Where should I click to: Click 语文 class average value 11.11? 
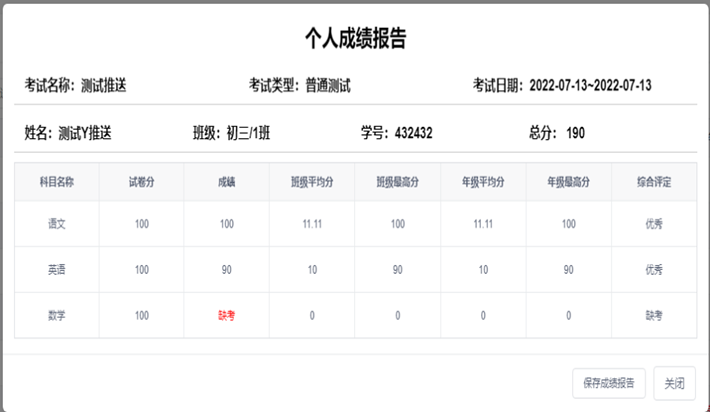pyautogui.click(x=312, y=224)
